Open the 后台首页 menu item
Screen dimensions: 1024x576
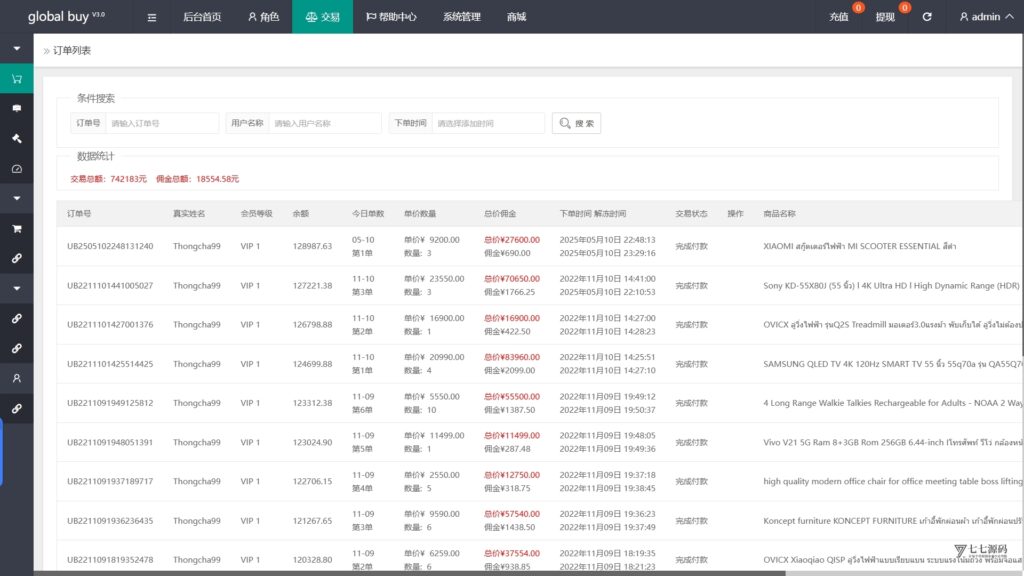(202, 17)
